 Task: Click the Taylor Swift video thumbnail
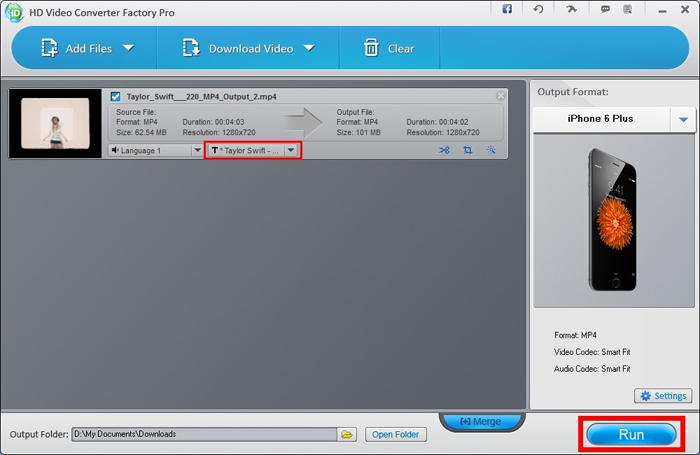(x=55, y=123)
